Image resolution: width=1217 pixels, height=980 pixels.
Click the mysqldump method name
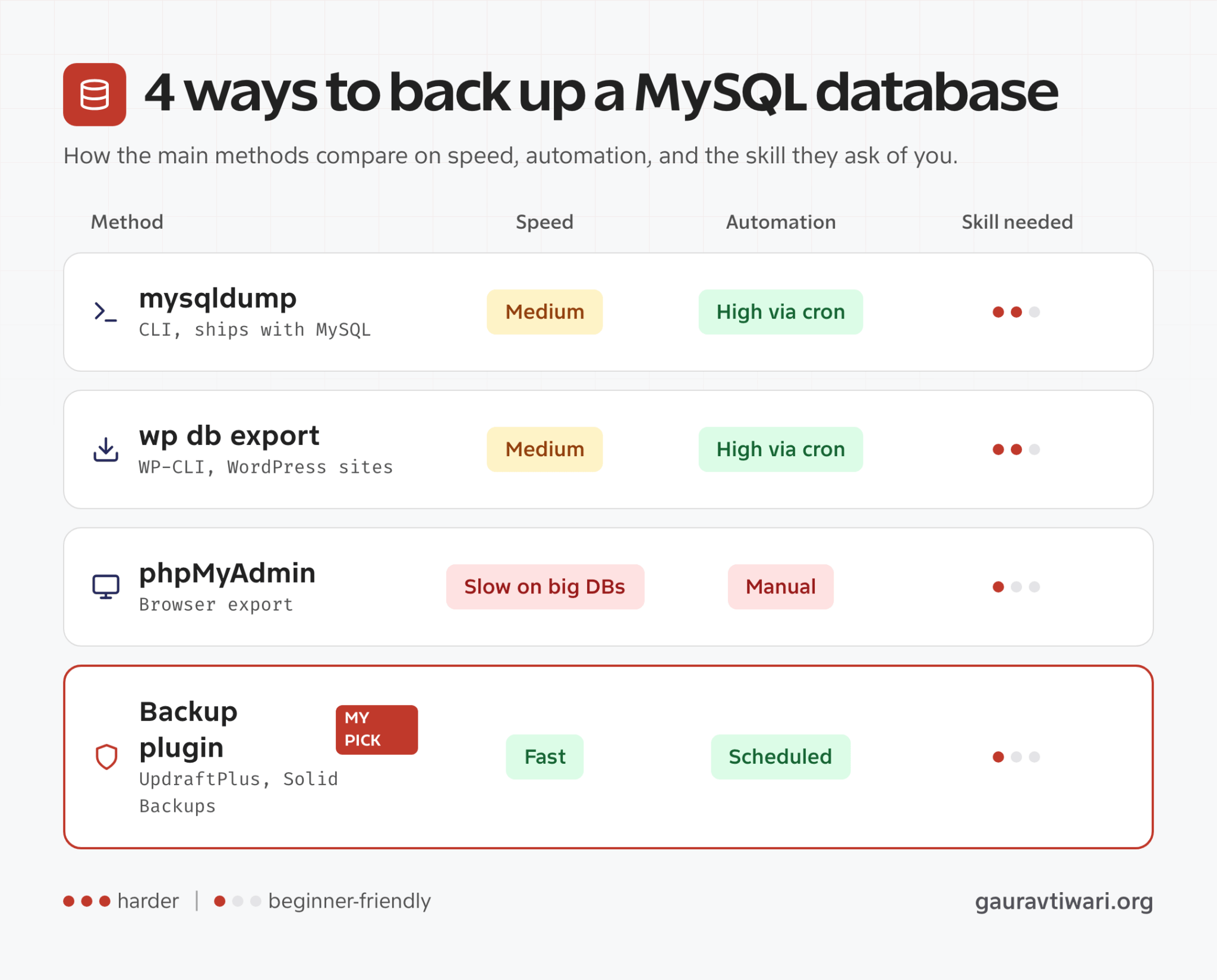(218, 298)
